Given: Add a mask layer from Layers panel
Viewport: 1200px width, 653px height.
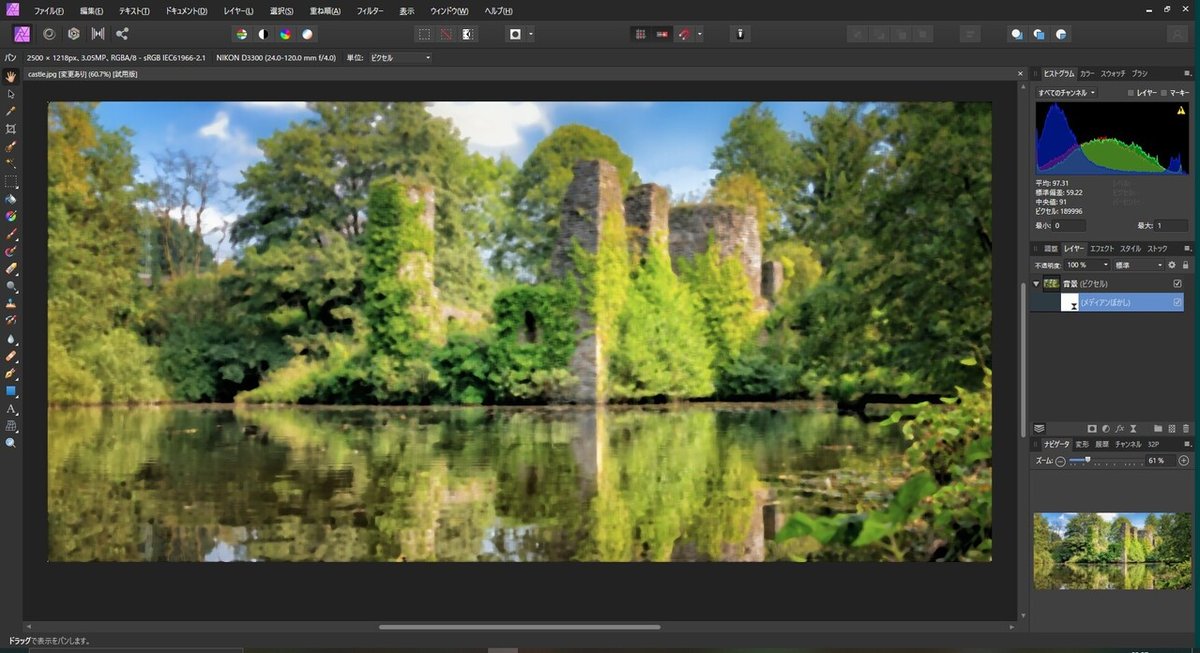Looking at the screenshot, I should coord(1092,428).
